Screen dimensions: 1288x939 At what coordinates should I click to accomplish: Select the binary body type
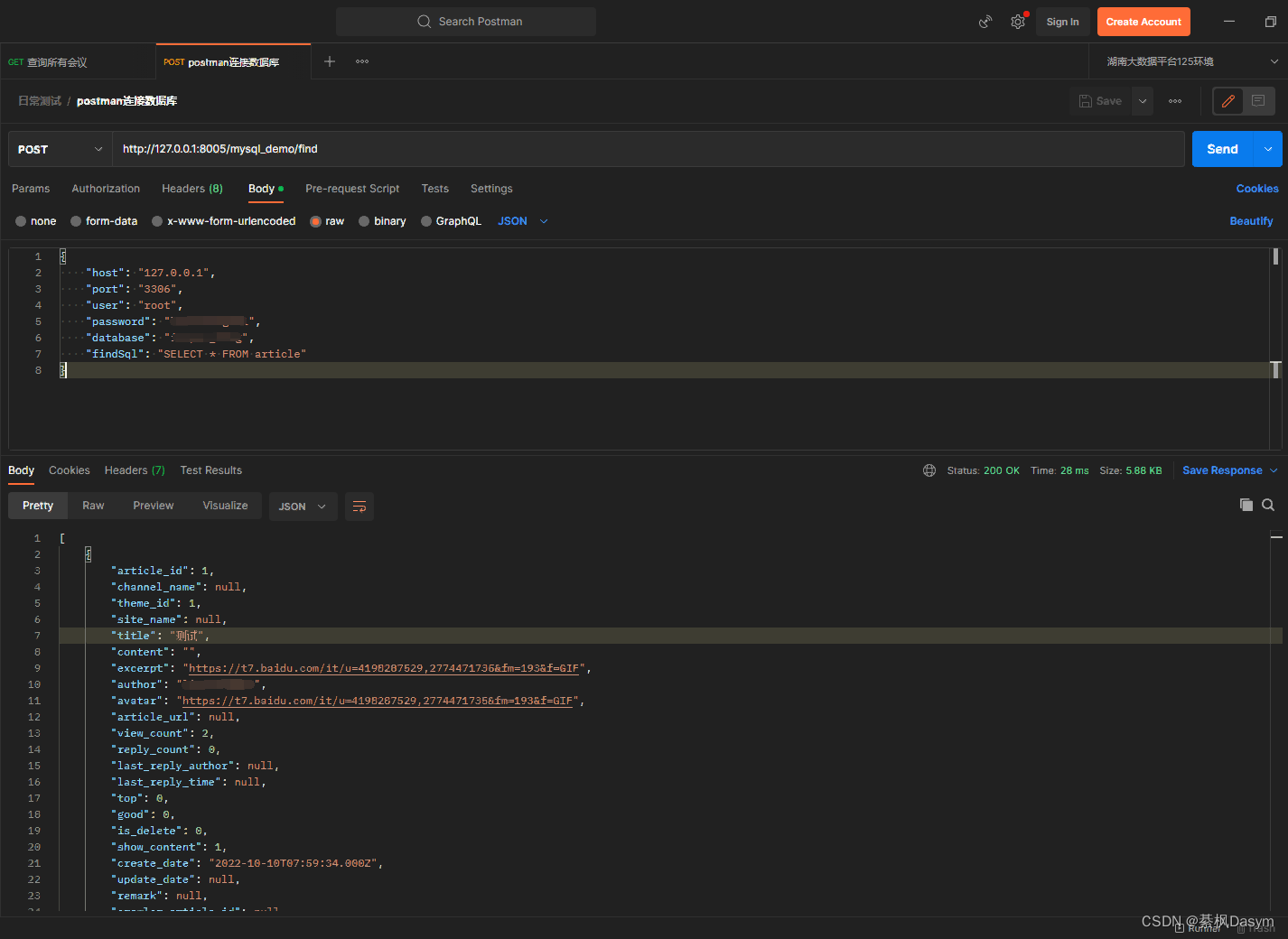382,221
